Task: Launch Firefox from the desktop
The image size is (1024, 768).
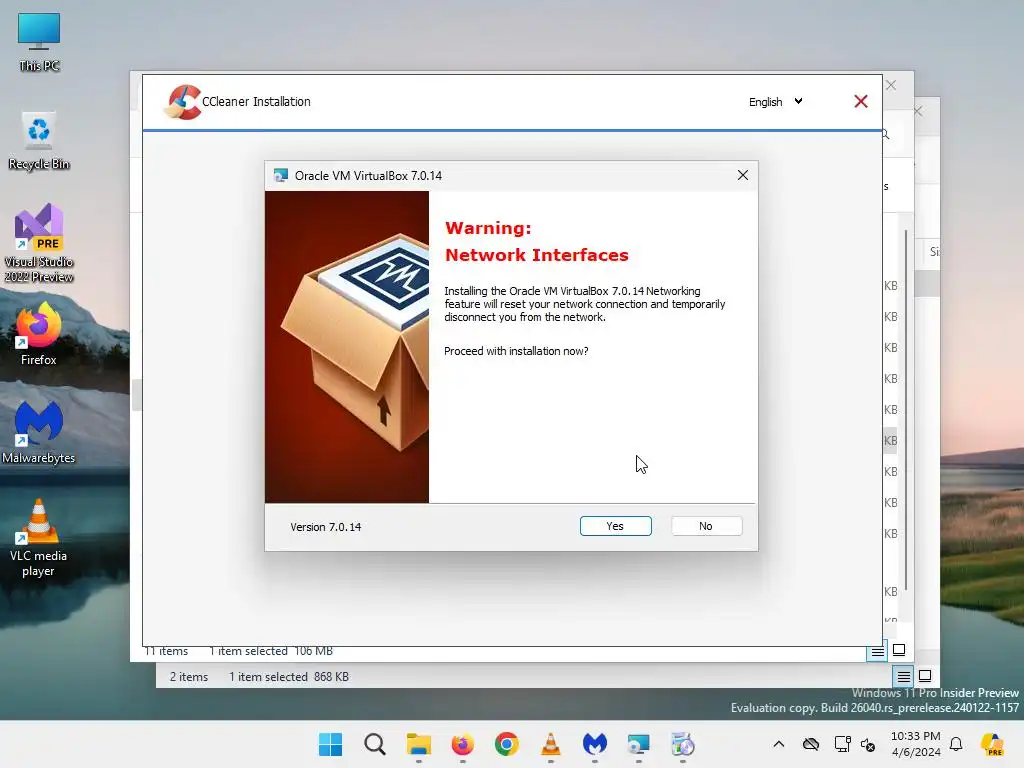Action: (x=39, y=333)
